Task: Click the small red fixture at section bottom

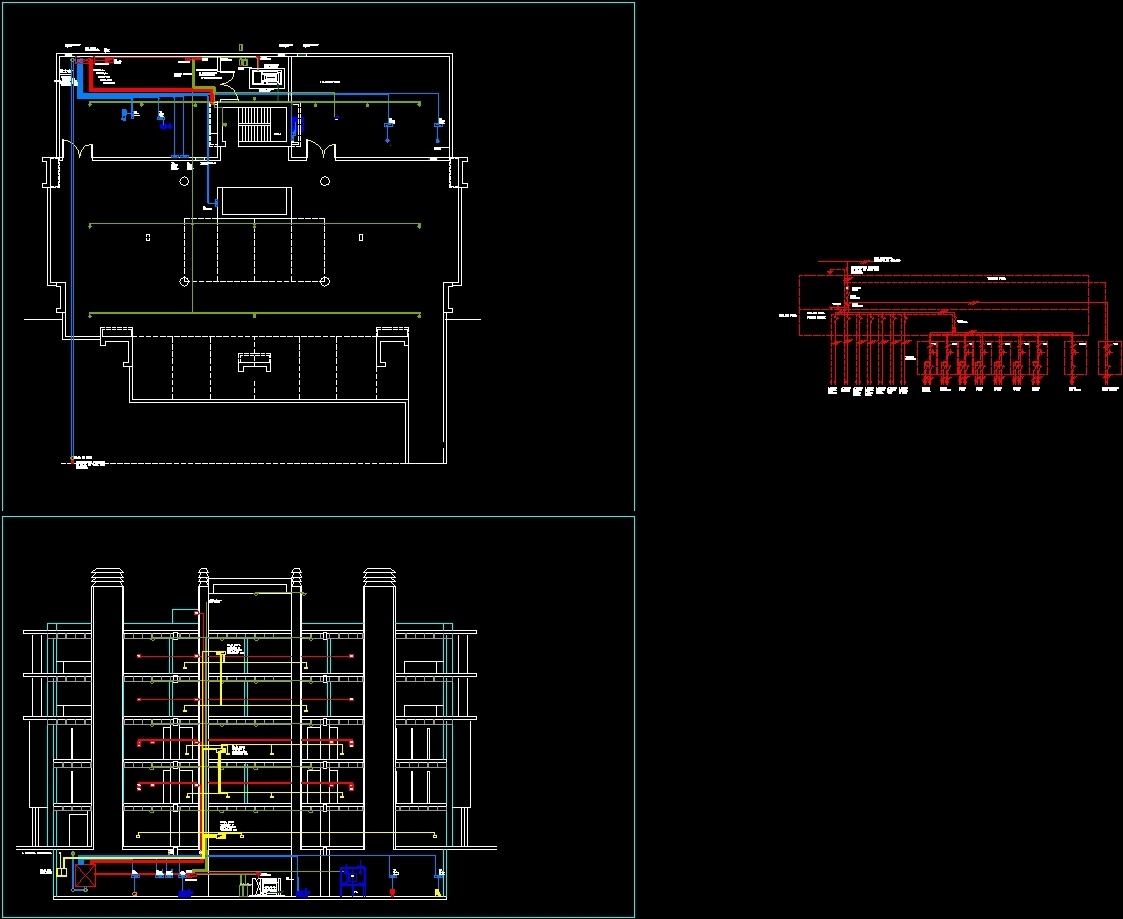Action: pos(391,892)
